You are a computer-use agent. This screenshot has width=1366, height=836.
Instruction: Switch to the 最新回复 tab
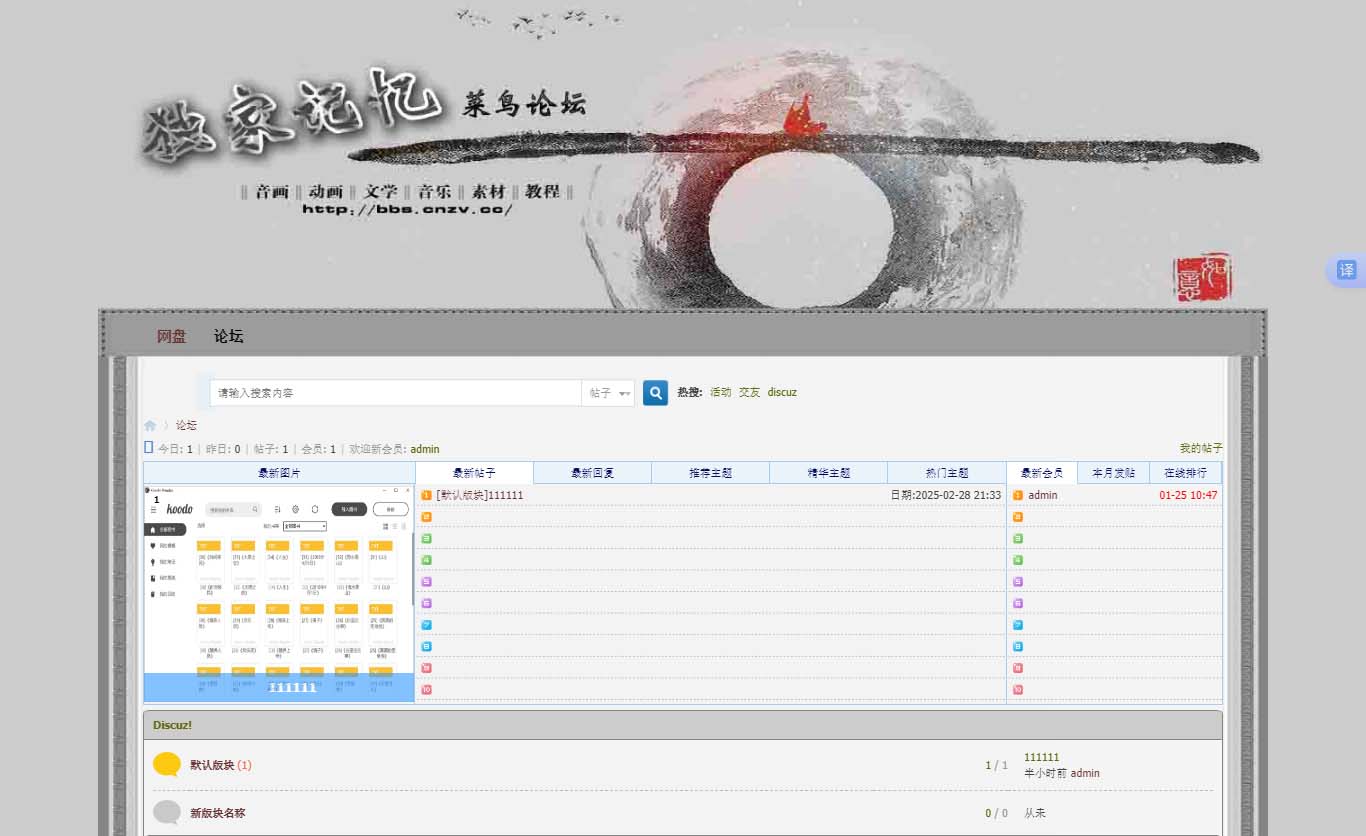tap(592, 473)
